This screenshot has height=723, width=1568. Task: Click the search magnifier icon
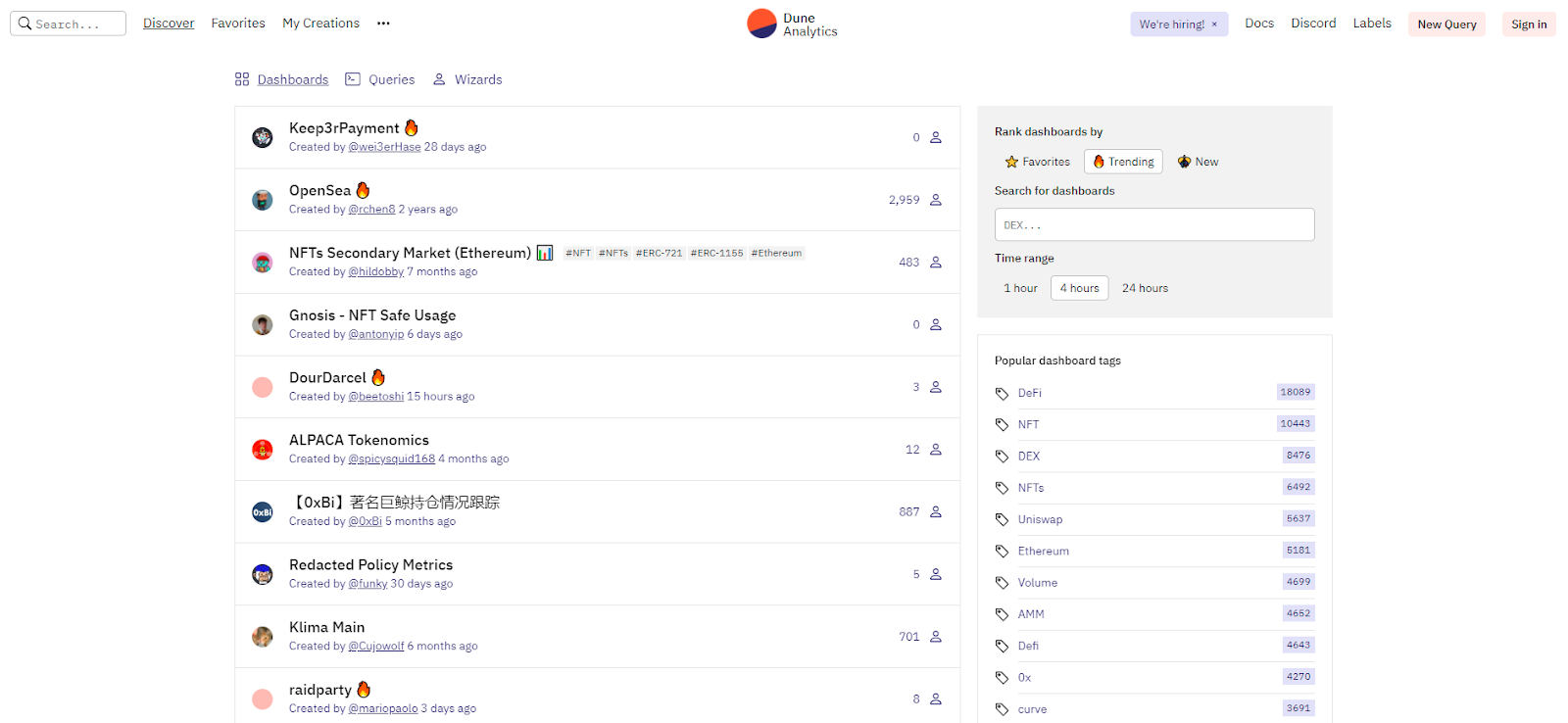(x=25, y=24)
